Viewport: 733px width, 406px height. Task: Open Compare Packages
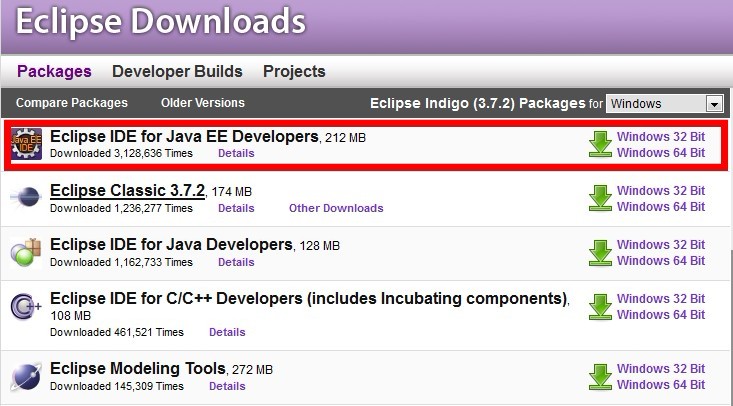72,102
